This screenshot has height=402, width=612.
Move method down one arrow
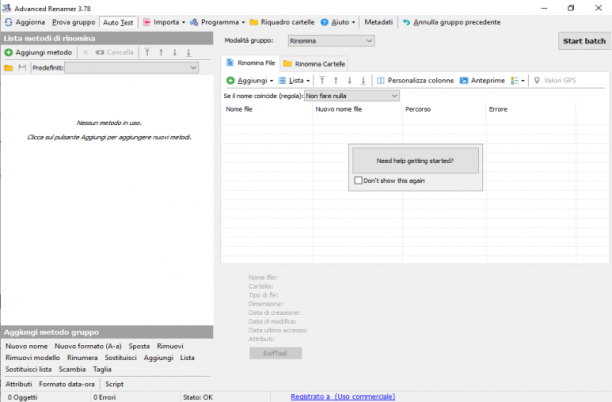pos(174,52)
